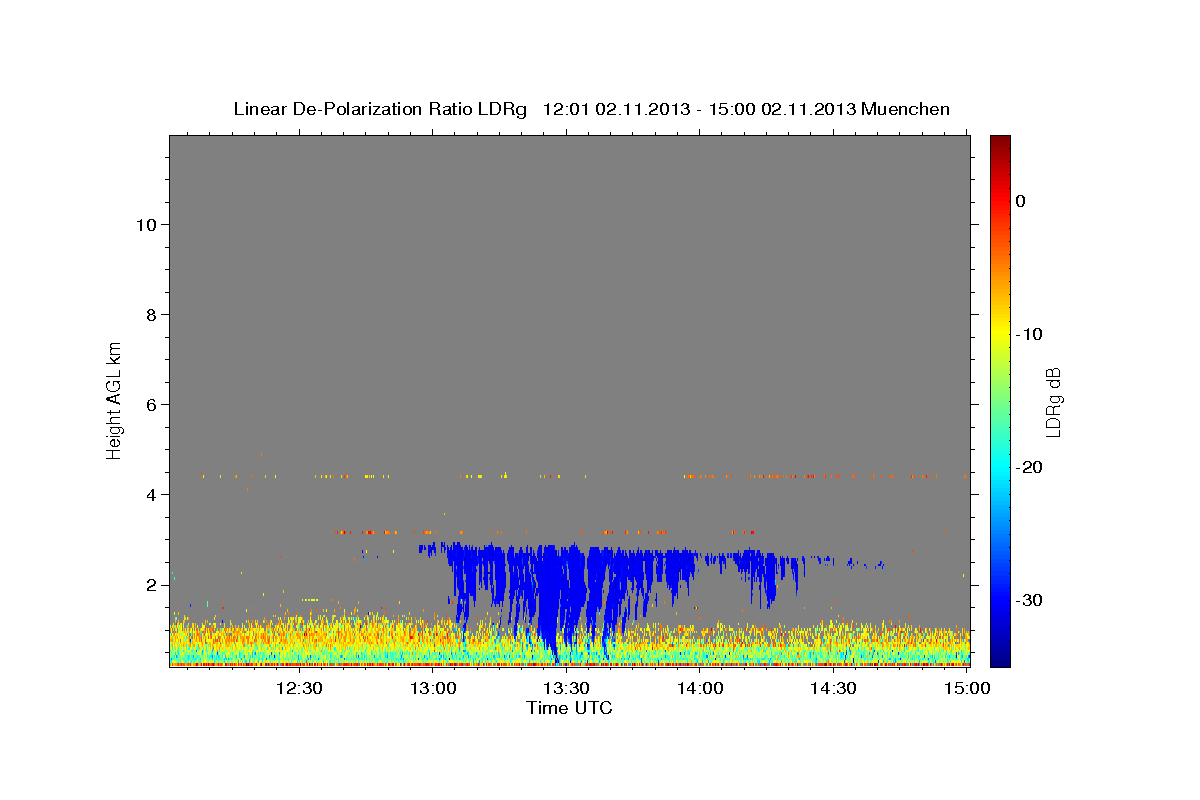Click the '-10' colorbar tick label
The image size is (1200, 800).
(1030, 334)
